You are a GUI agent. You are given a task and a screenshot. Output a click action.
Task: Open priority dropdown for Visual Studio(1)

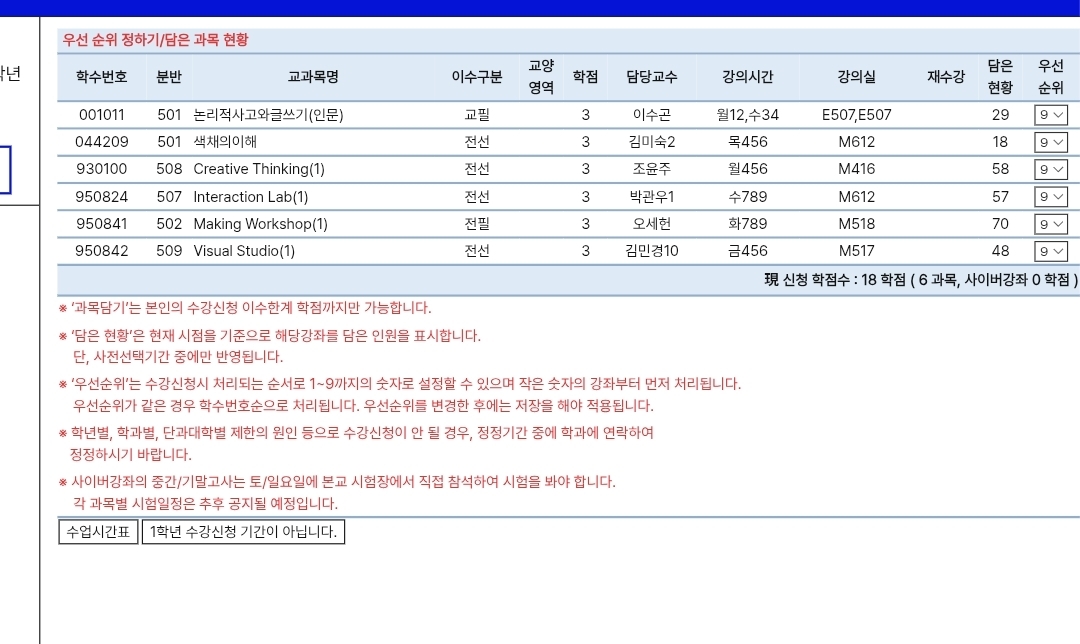(1051, 251)
